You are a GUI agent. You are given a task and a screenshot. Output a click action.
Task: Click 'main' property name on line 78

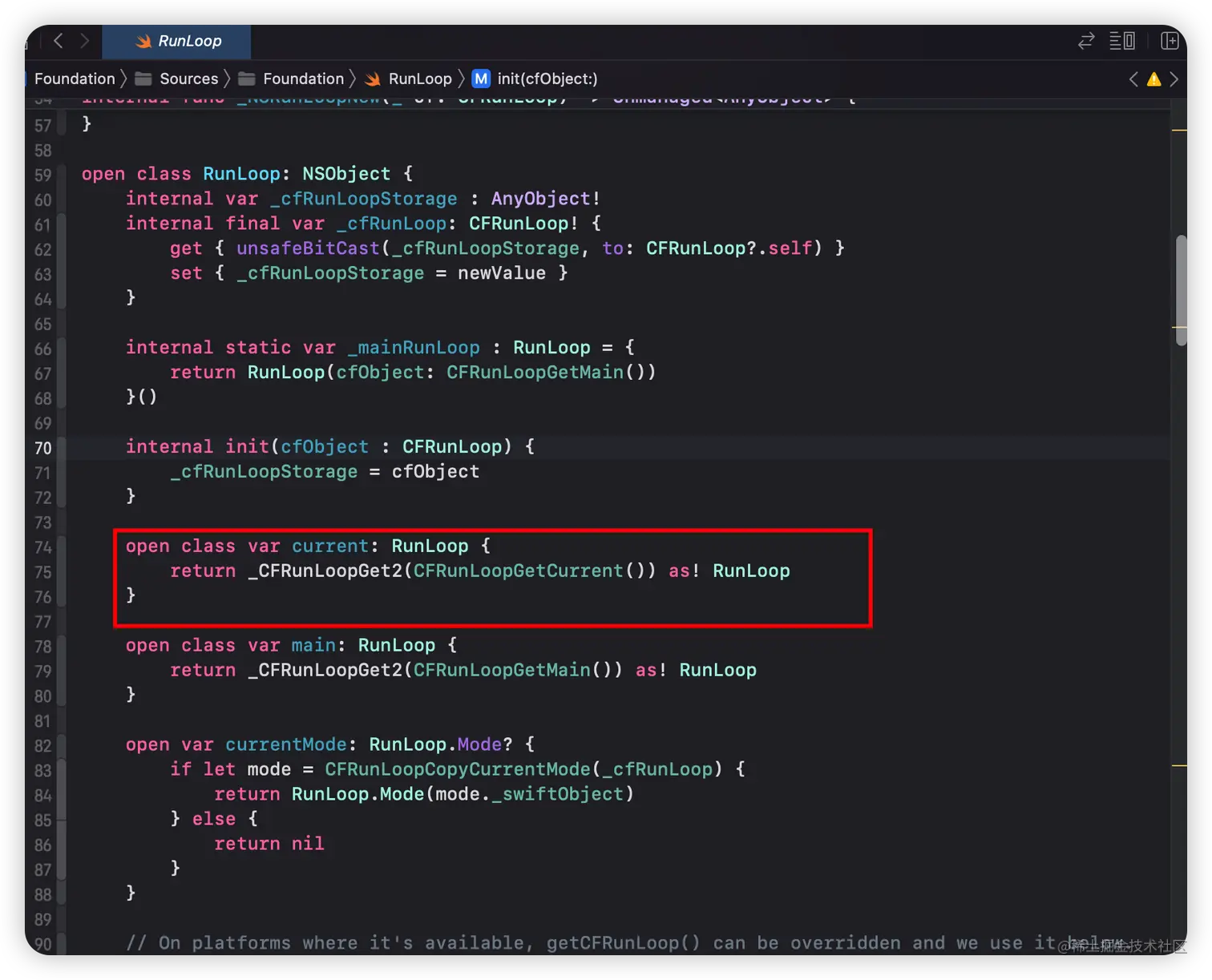coord(313,646)
